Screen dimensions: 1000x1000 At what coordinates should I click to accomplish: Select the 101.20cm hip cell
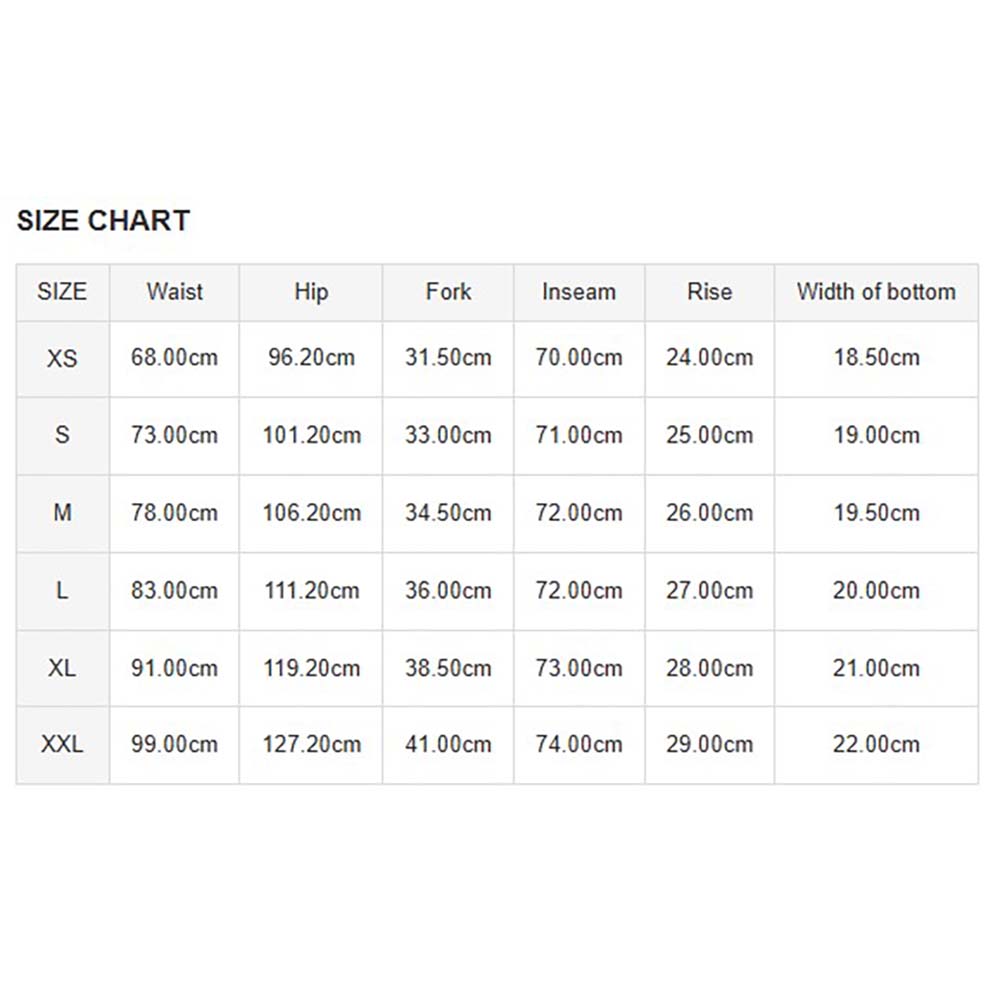[311, 436]
